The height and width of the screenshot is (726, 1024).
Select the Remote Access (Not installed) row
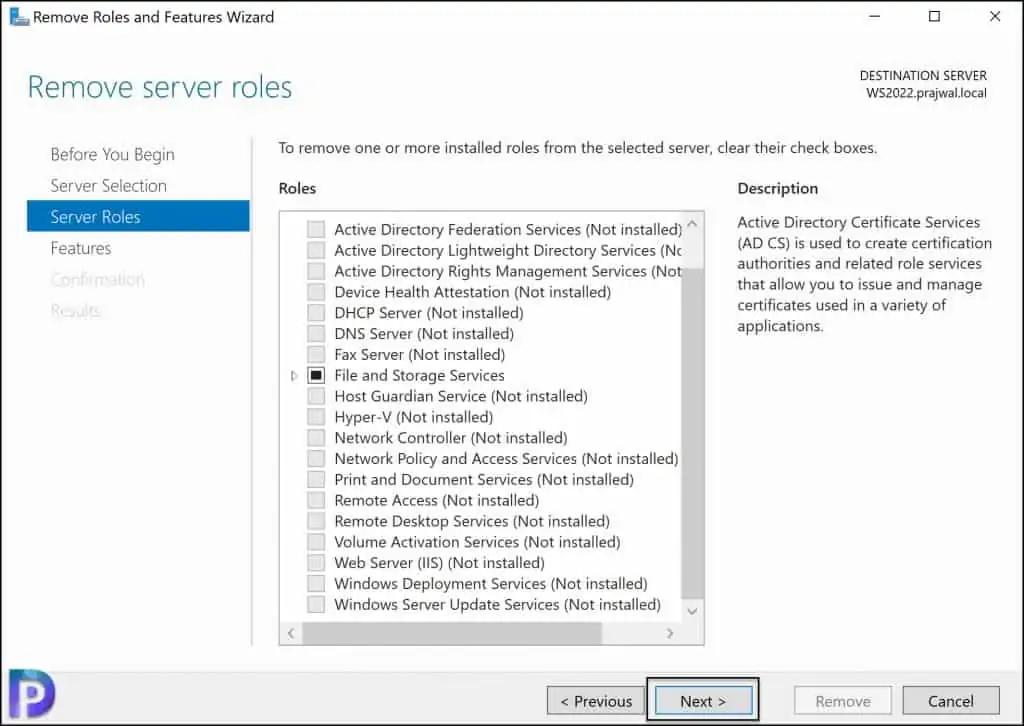click(x=436, y=501)
